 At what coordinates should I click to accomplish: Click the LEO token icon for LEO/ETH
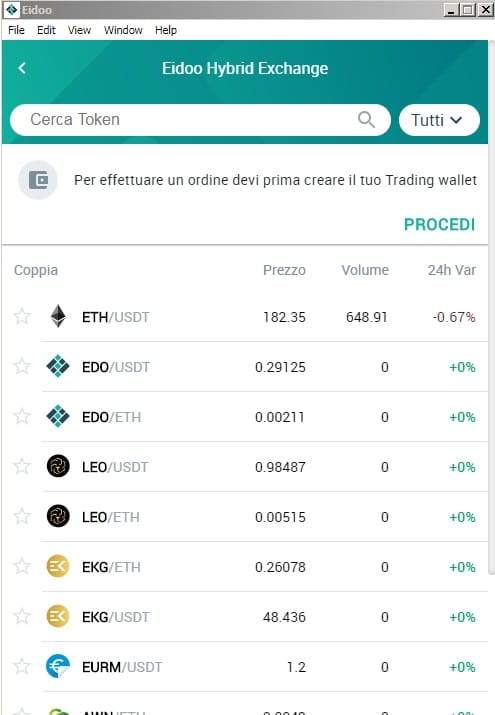click(58, 516)
